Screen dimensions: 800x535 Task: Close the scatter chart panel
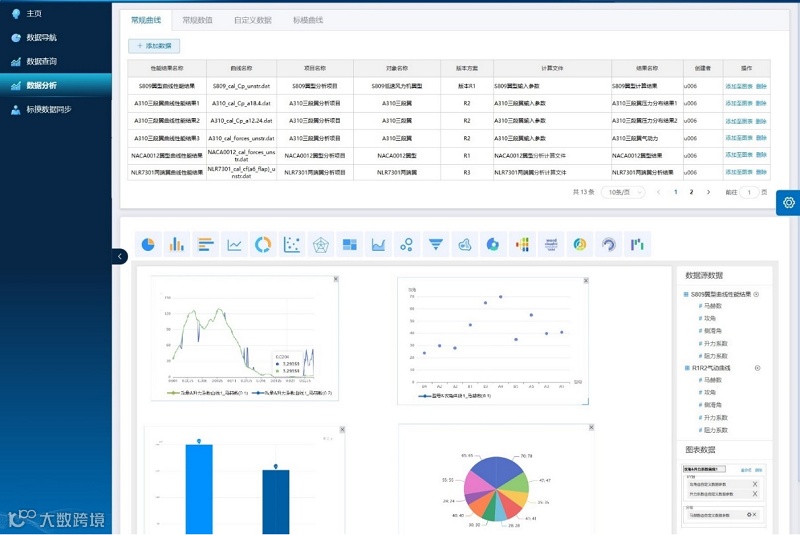point(586,281)
